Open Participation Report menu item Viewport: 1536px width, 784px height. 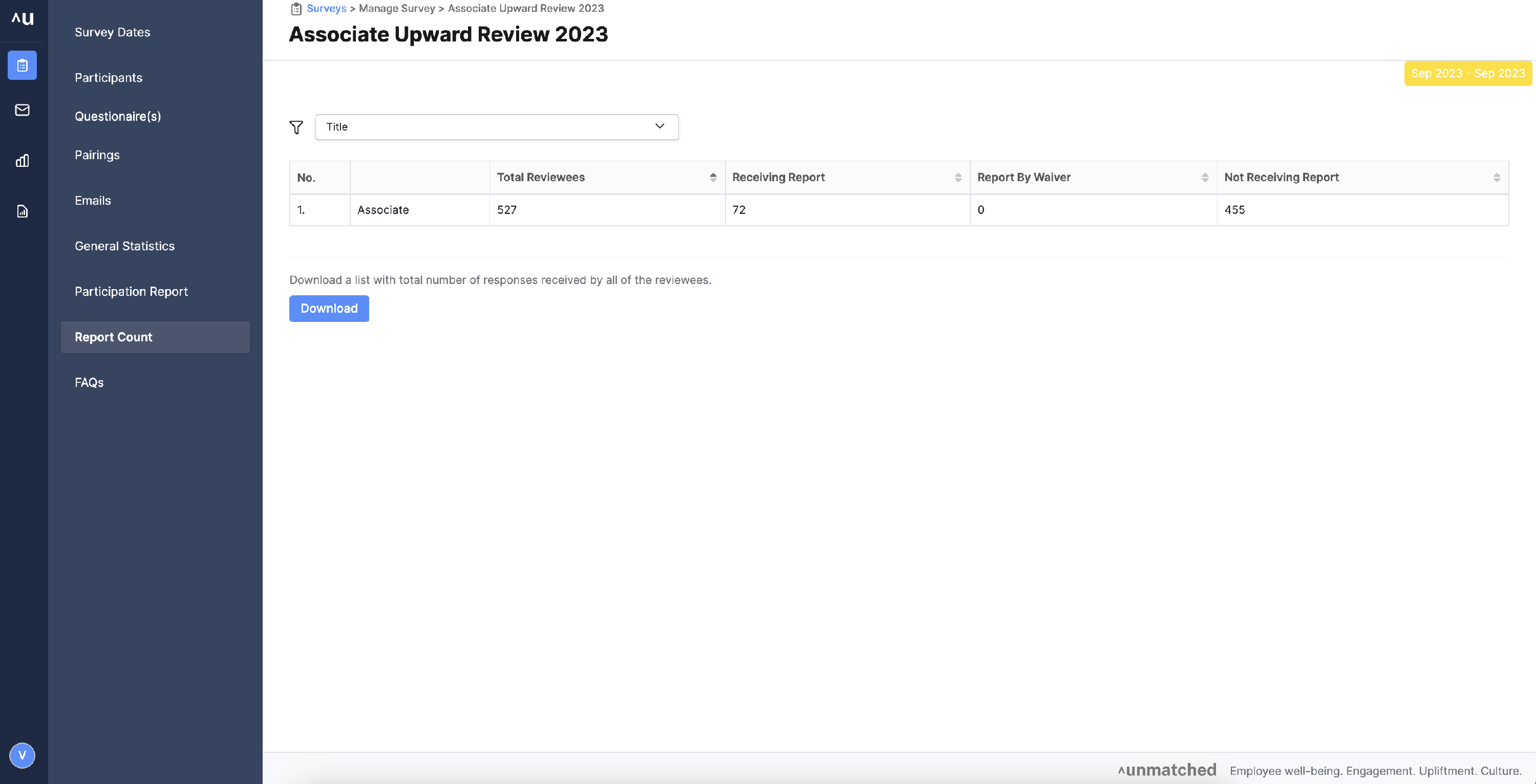[x=131, y=292]
